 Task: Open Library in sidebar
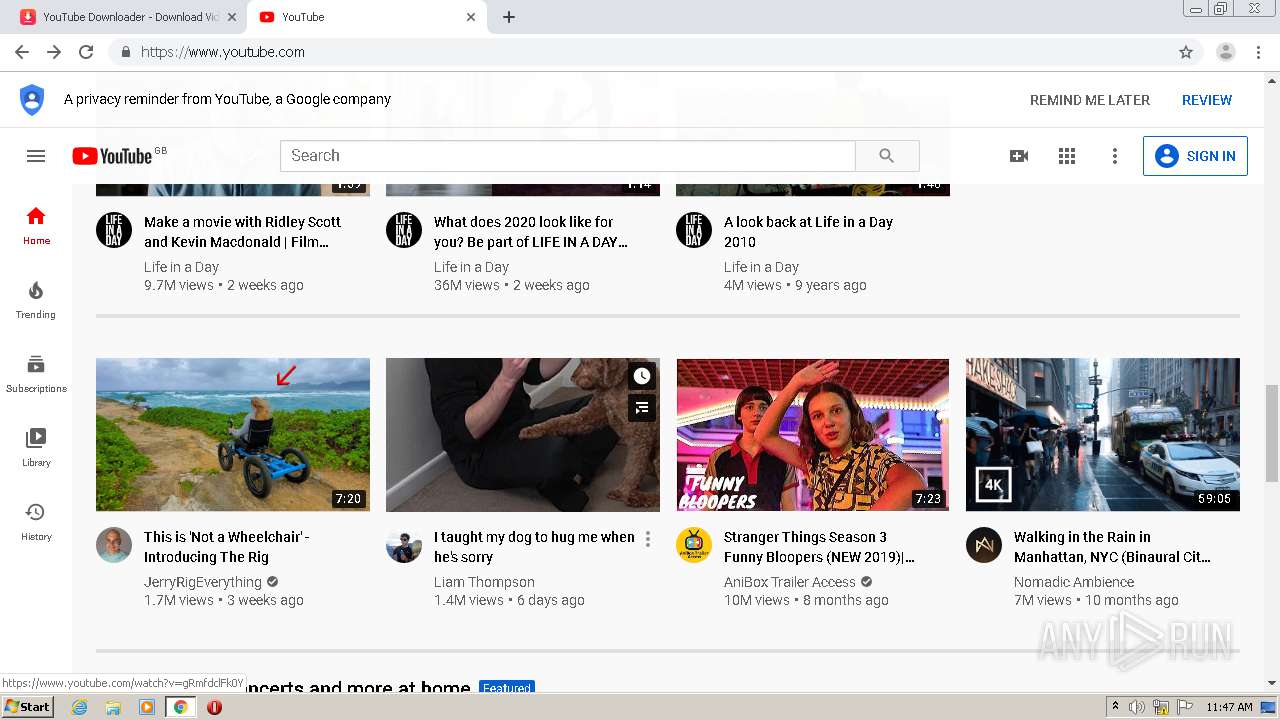(36, 448)
